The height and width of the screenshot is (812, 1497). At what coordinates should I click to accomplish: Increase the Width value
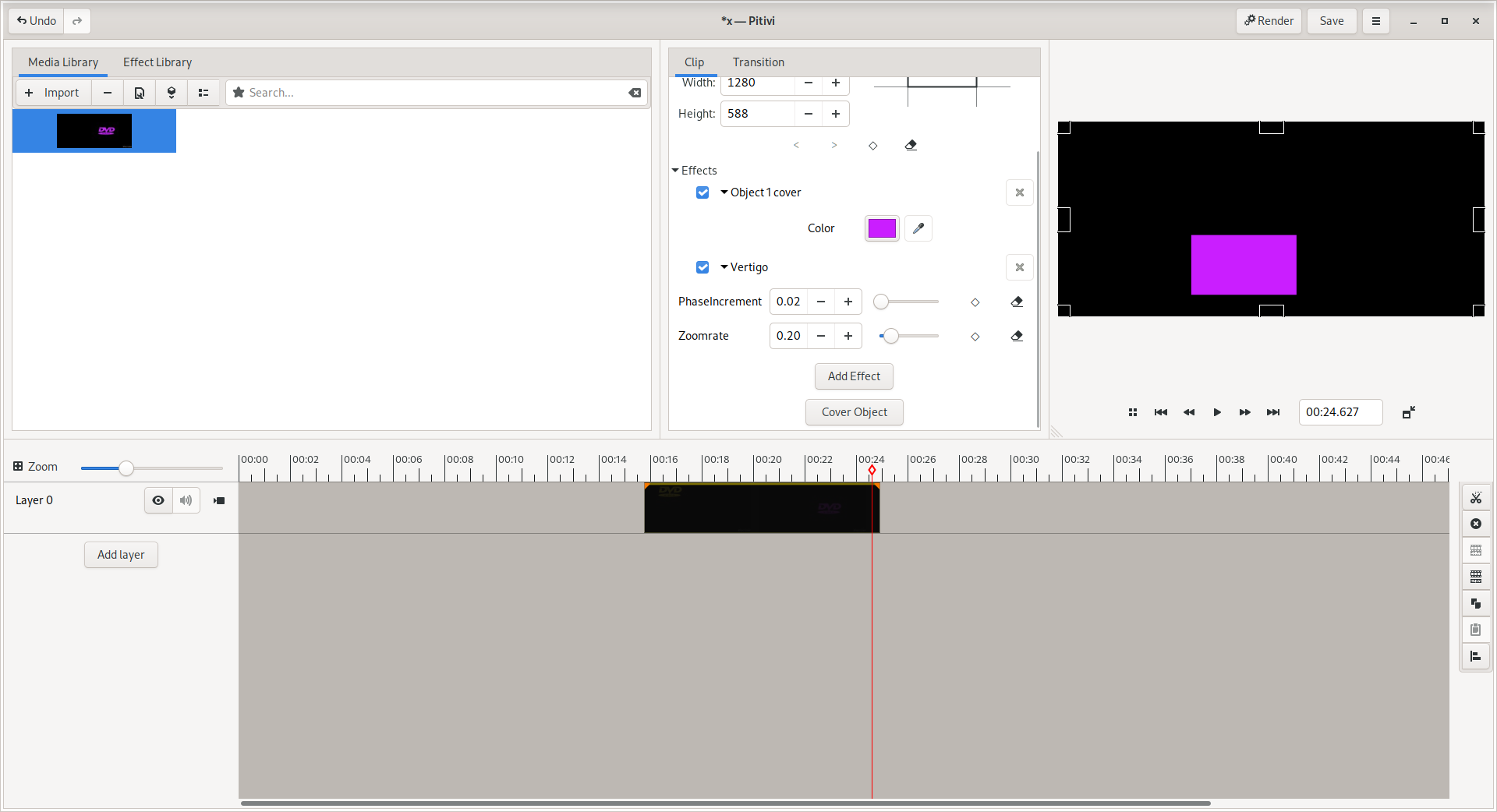(x=836, y=83)
